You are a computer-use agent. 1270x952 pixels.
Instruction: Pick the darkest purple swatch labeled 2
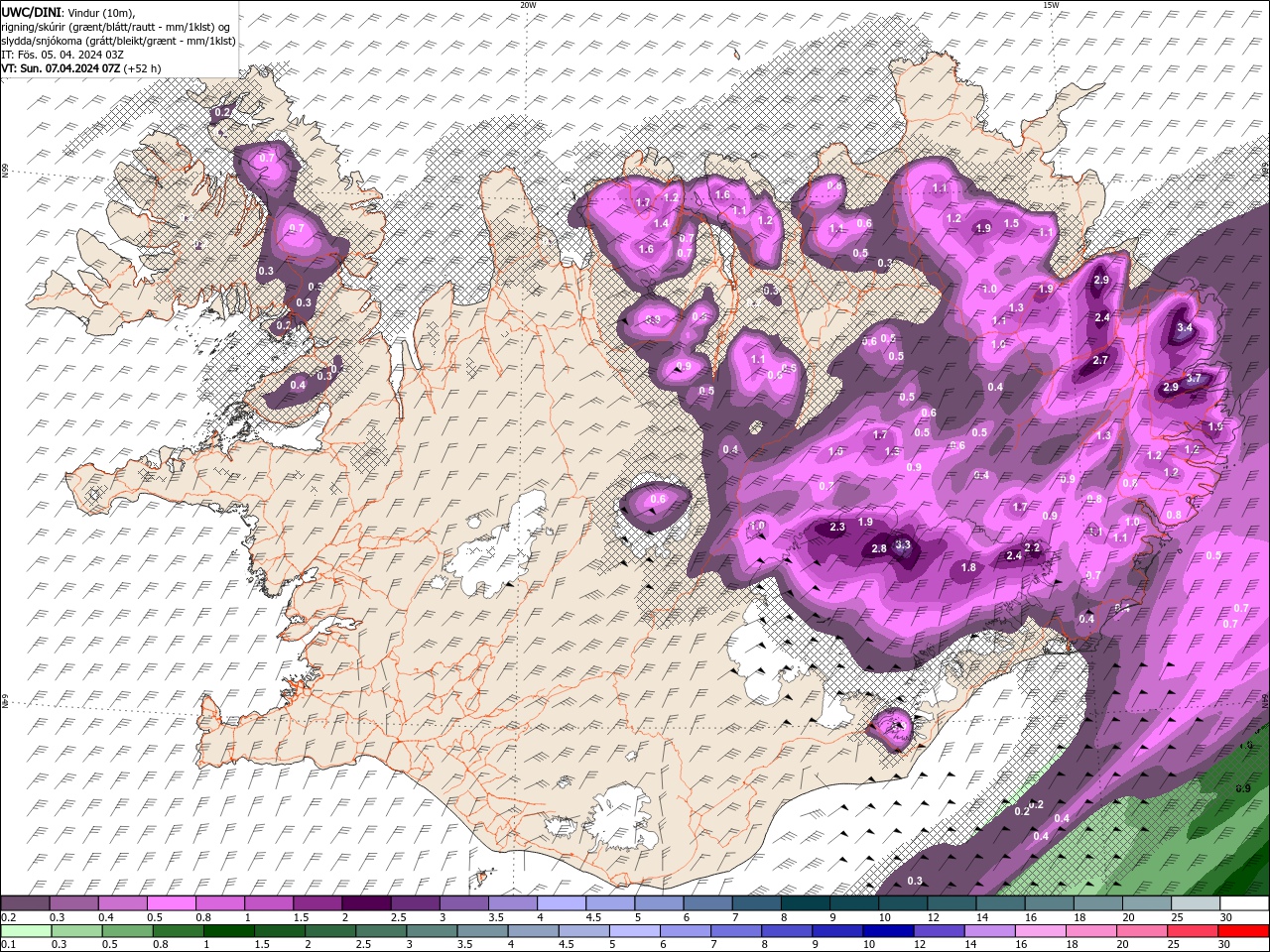click(x=365, y=903)
